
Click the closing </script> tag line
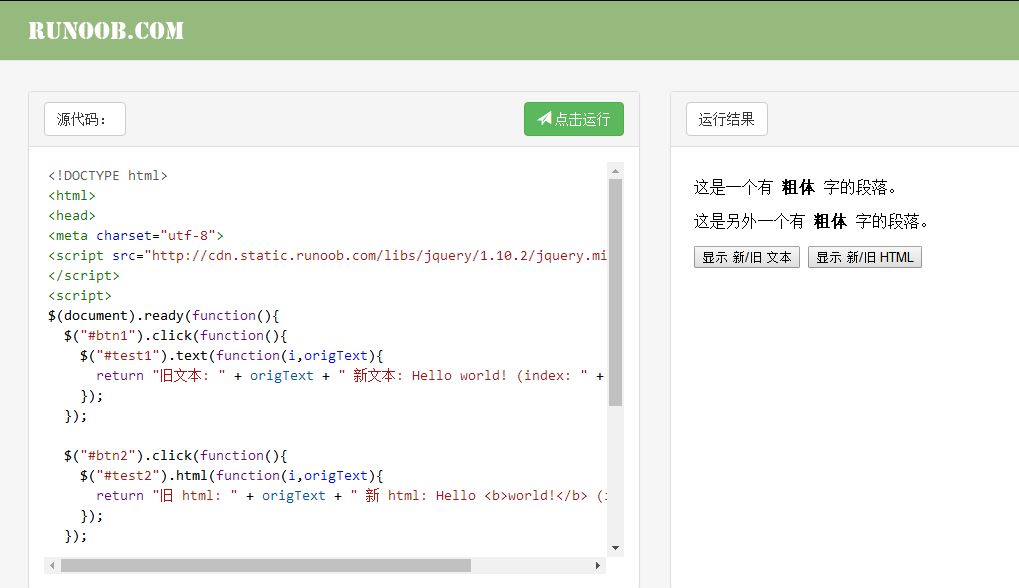point(84,275)
